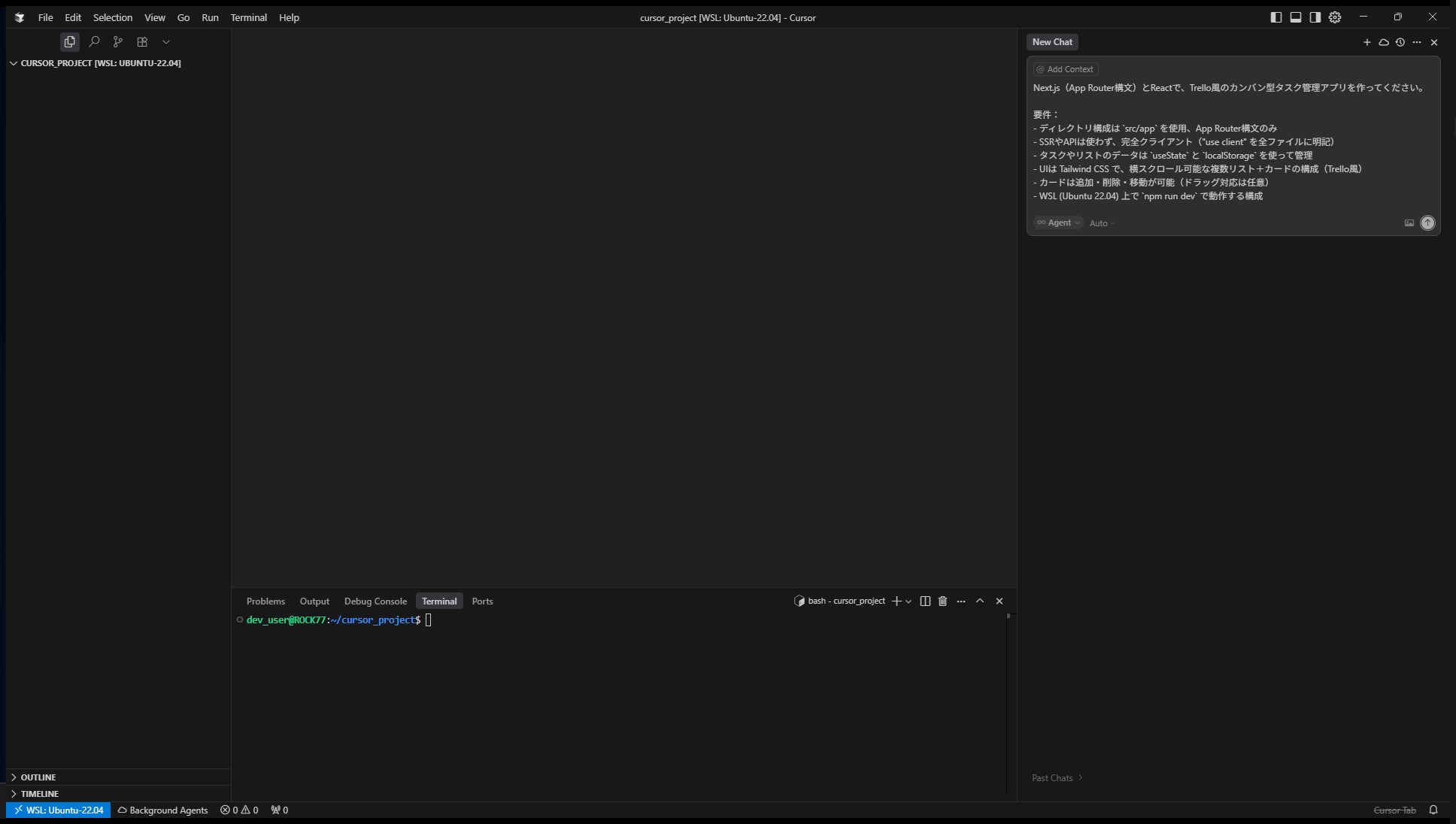1456x824 pixels.
Task: Kill terminal with trash icon
Action: (x=942, y=601)
